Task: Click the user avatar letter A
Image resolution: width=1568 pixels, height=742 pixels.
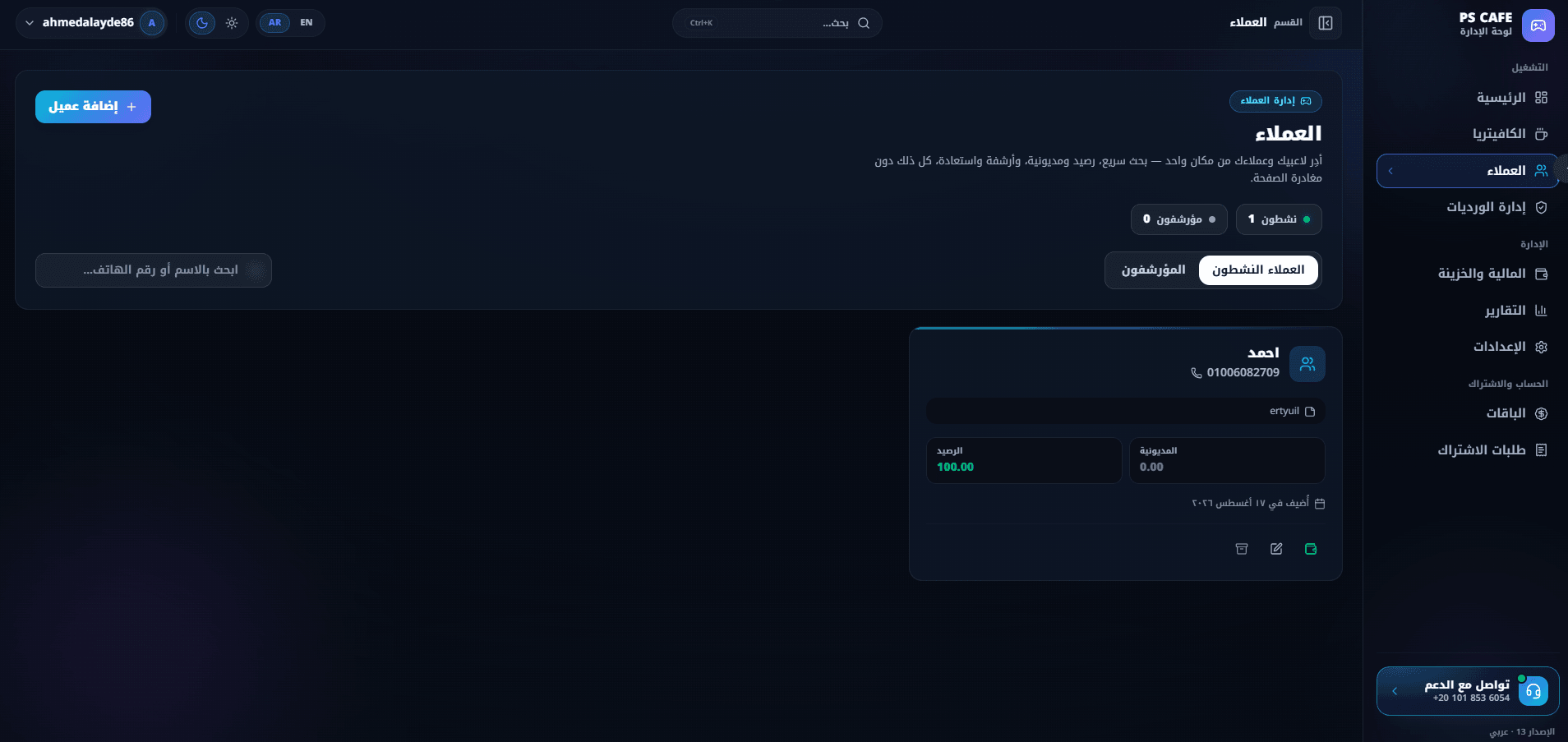Action: pos(152,23)
